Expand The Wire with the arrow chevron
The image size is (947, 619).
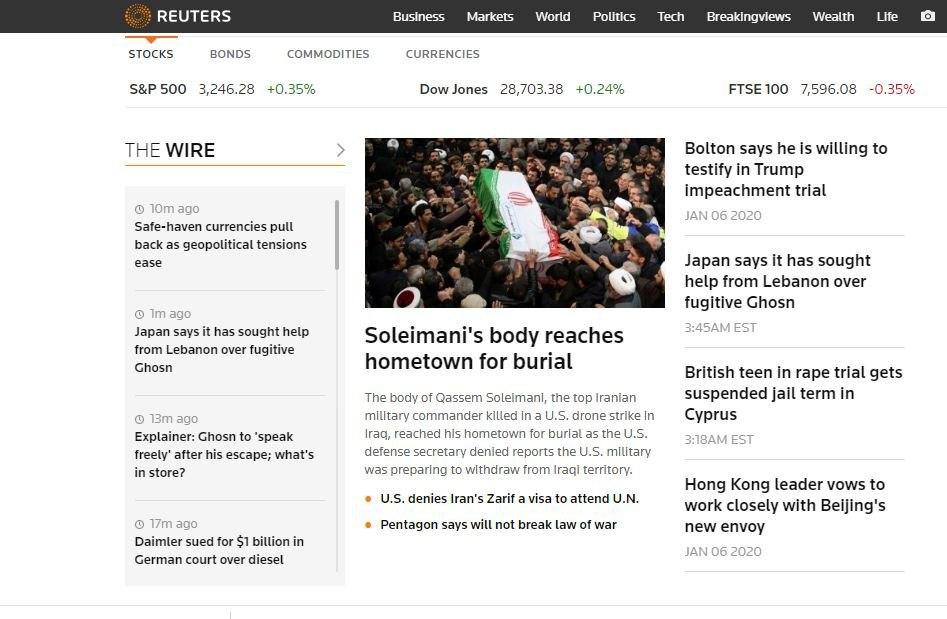341,150
